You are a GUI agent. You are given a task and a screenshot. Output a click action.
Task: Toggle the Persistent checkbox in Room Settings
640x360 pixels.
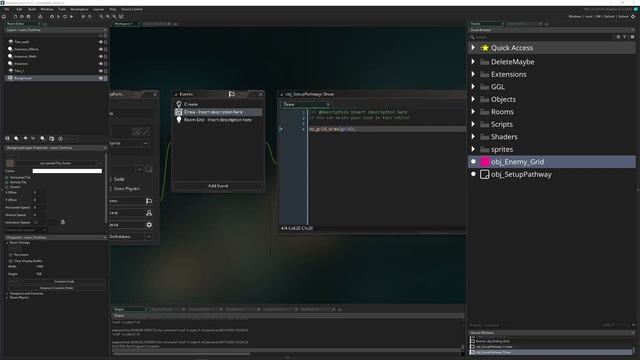[11, 255]
